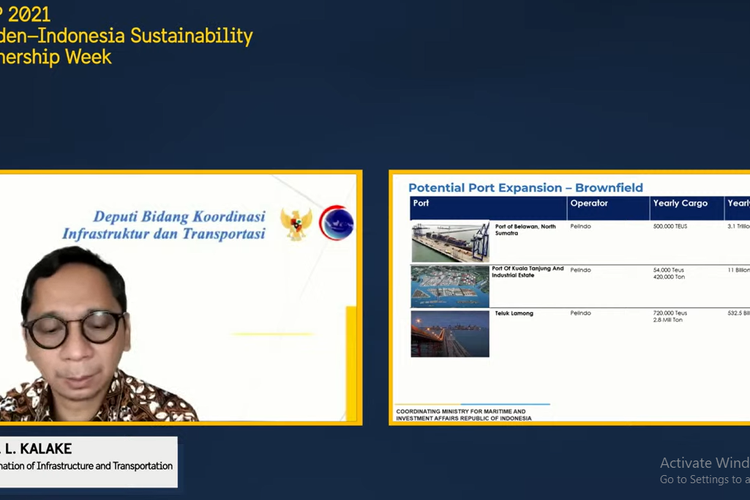The image size is (750, 500).
Task: Select the Port of Belawan photo thumbnail
Action: coord(450,241)
